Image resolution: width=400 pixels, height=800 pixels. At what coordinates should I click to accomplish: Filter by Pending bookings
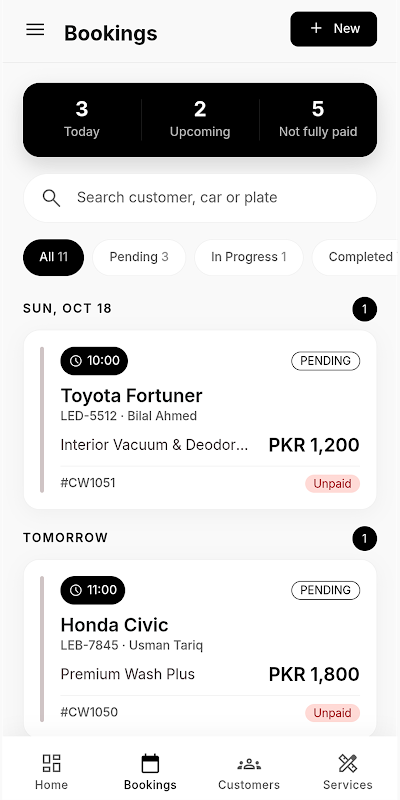pyautogui.click(x=139, y=257)
